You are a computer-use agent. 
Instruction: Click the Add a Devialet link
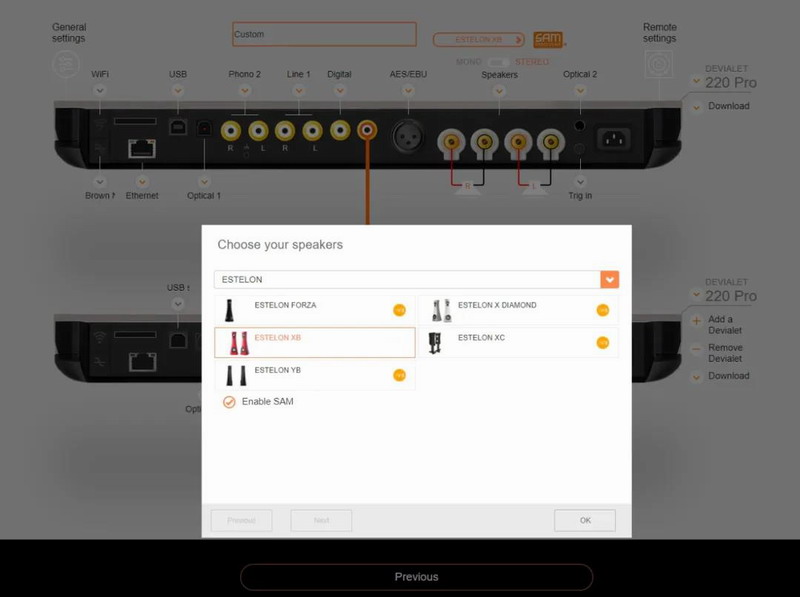(724, 325)
